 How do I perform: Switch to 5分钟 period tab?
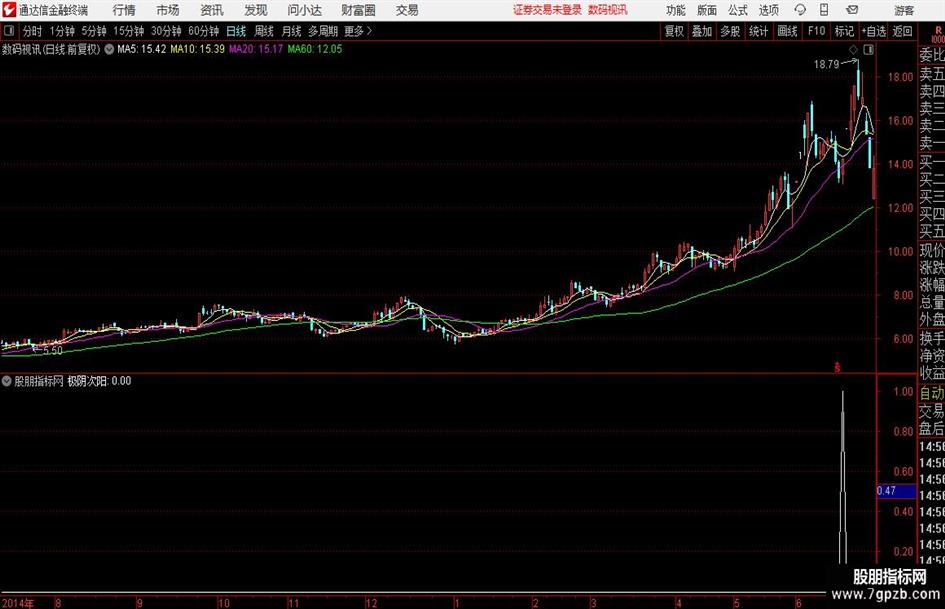tap(94, 31)
